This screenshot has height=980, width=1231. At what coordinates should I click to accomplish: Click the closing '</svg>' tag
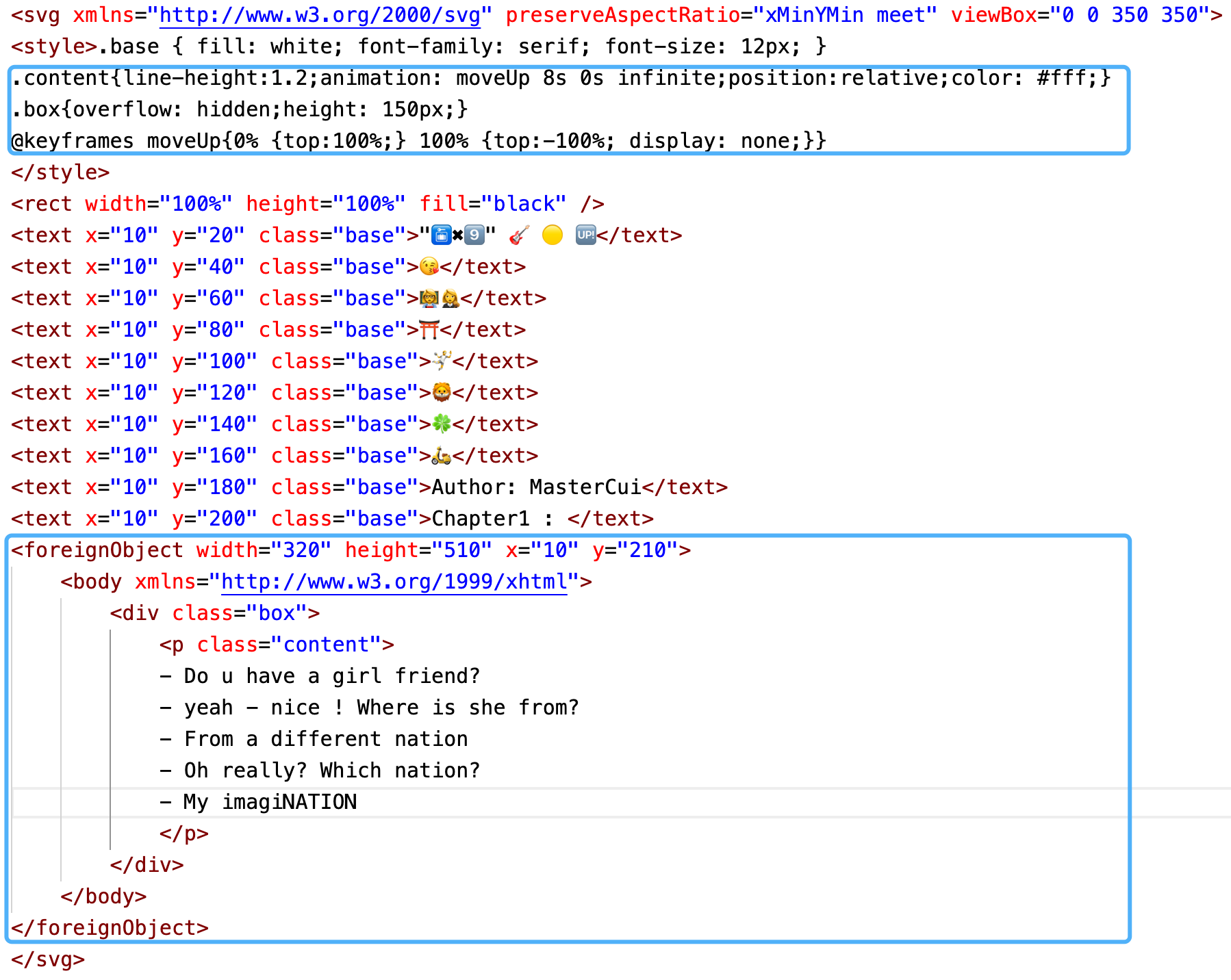(48, 959)
